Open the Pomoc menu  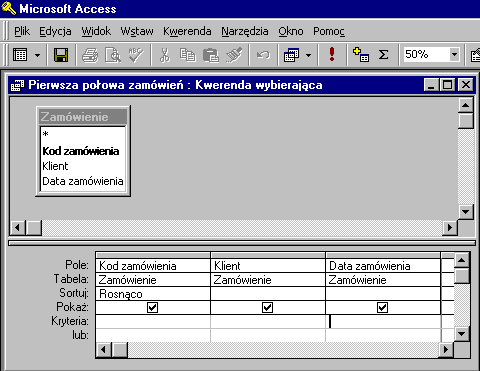[329, 31]
